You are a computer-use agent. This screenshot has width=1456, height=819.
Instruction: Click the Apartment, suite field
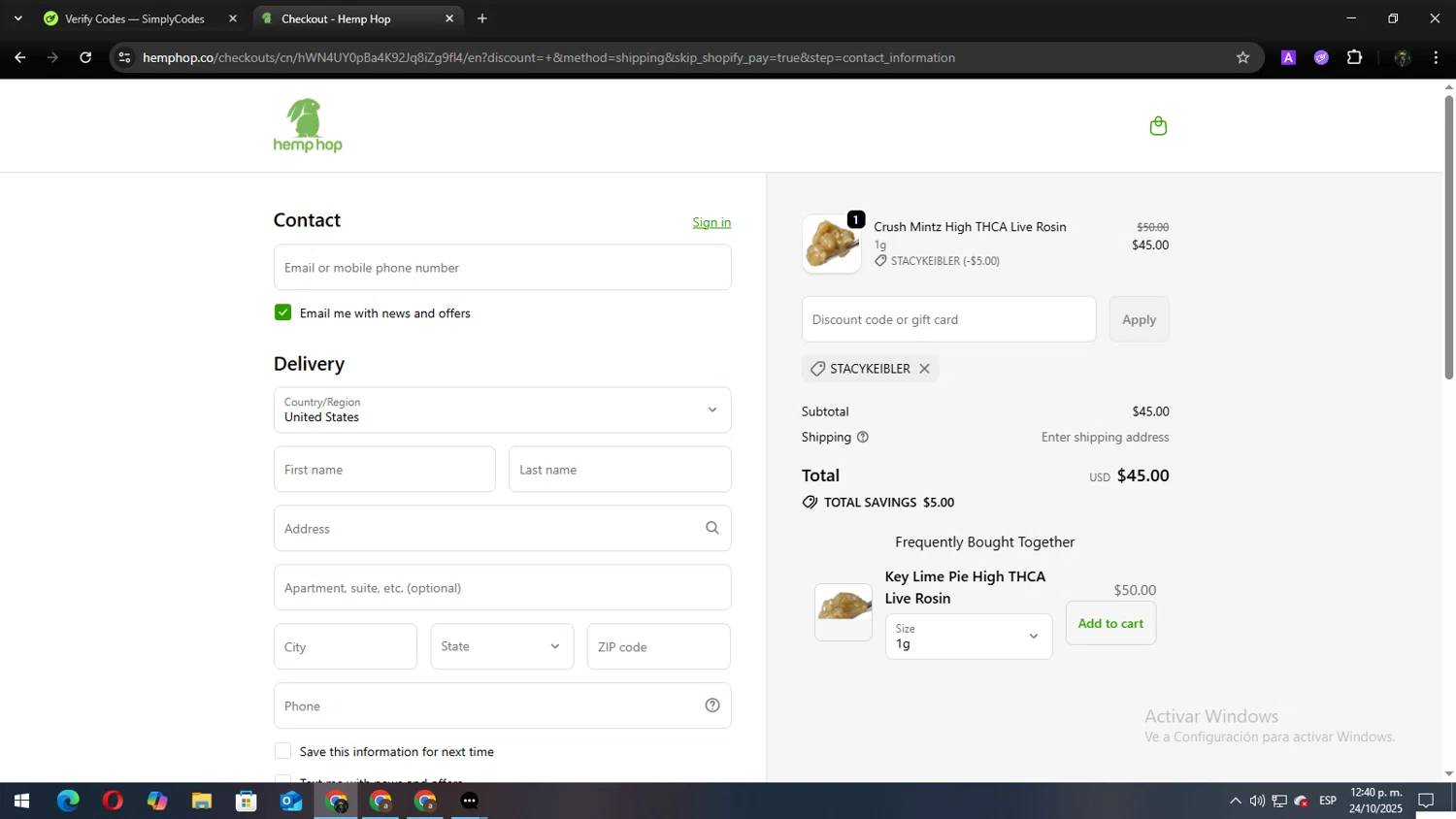(x=502, y=588)
